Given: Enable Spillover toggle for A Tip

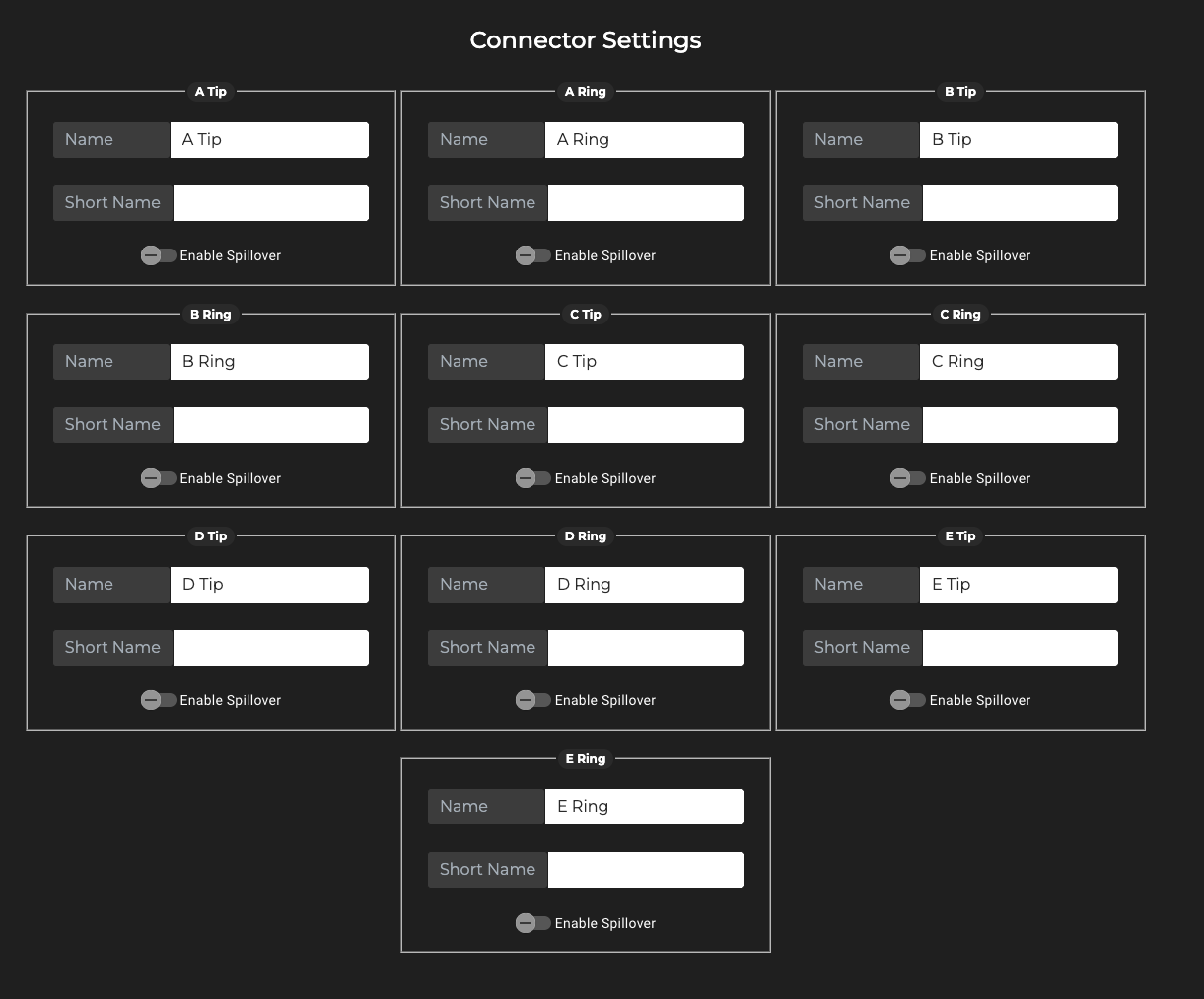Looking at the screenshot, I should pyautogui.click(x=158, y=255).
